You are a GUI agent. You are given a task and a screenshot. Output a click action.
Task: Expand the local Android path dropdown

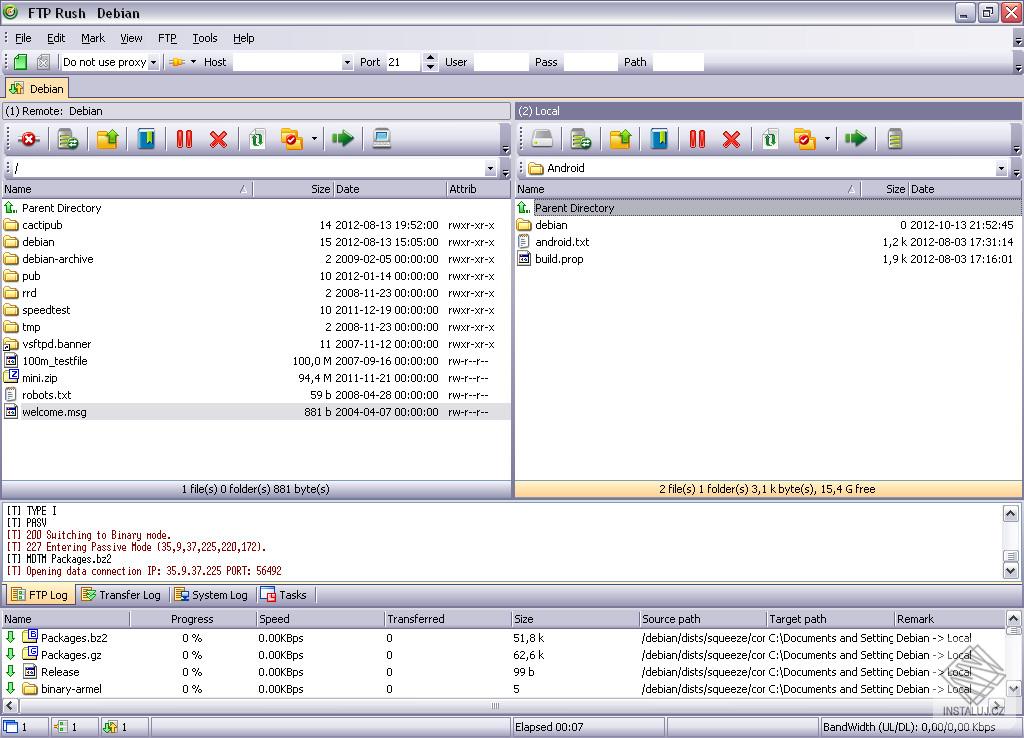pos(1001,169)
